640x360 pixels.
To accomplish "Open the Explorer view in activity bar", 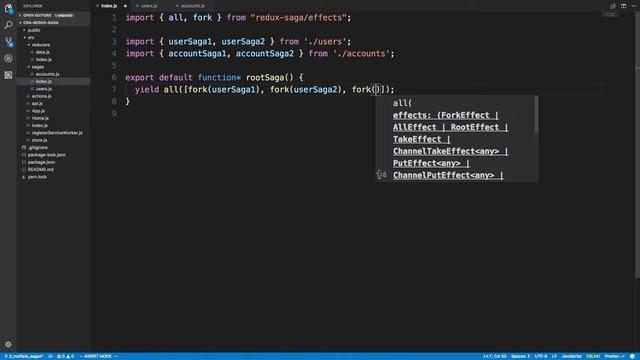I will pyautogui.click(x=8, y=8).
